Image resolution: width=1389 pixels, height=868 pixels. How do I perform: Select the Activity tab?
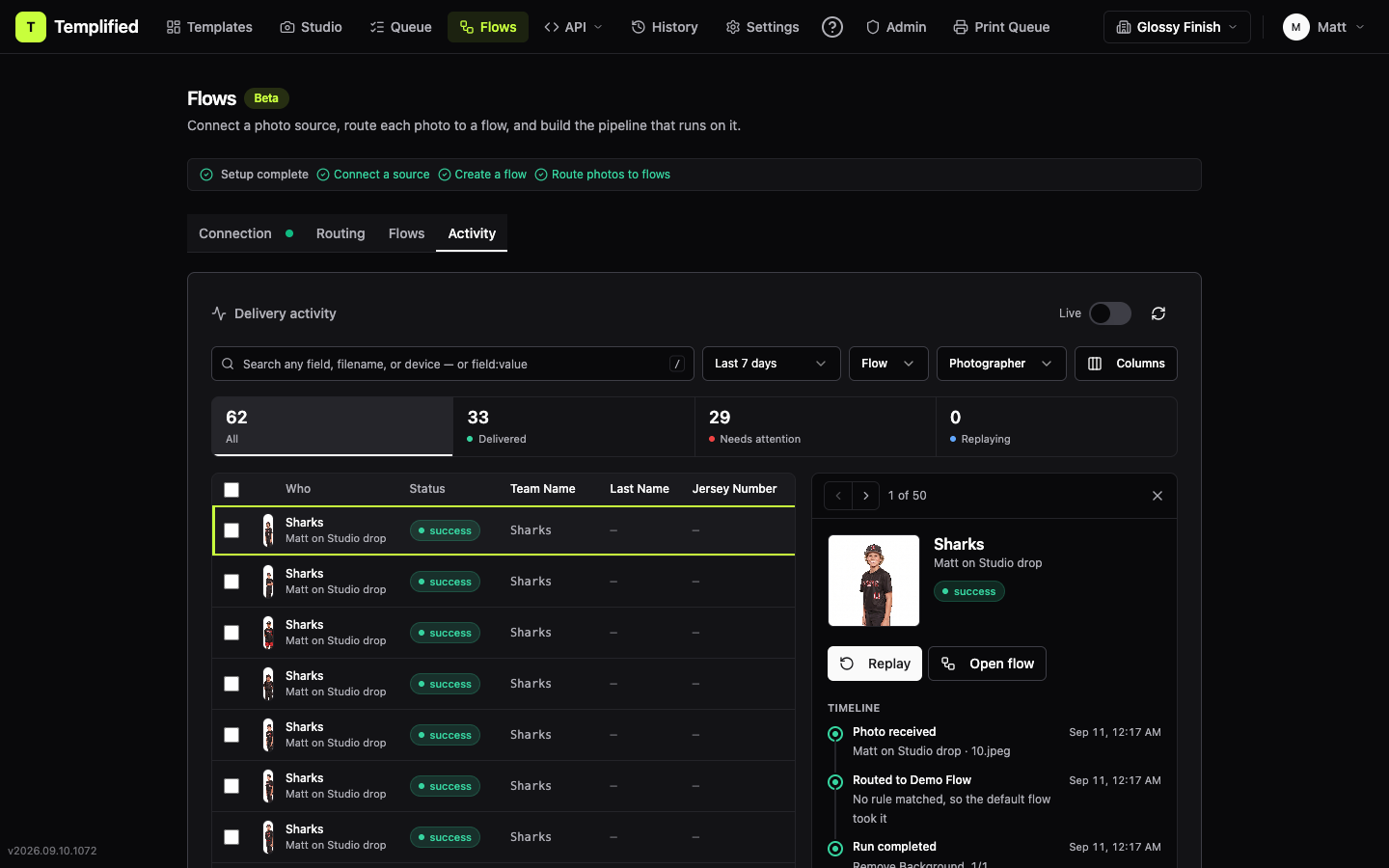[x=472, y=233]
